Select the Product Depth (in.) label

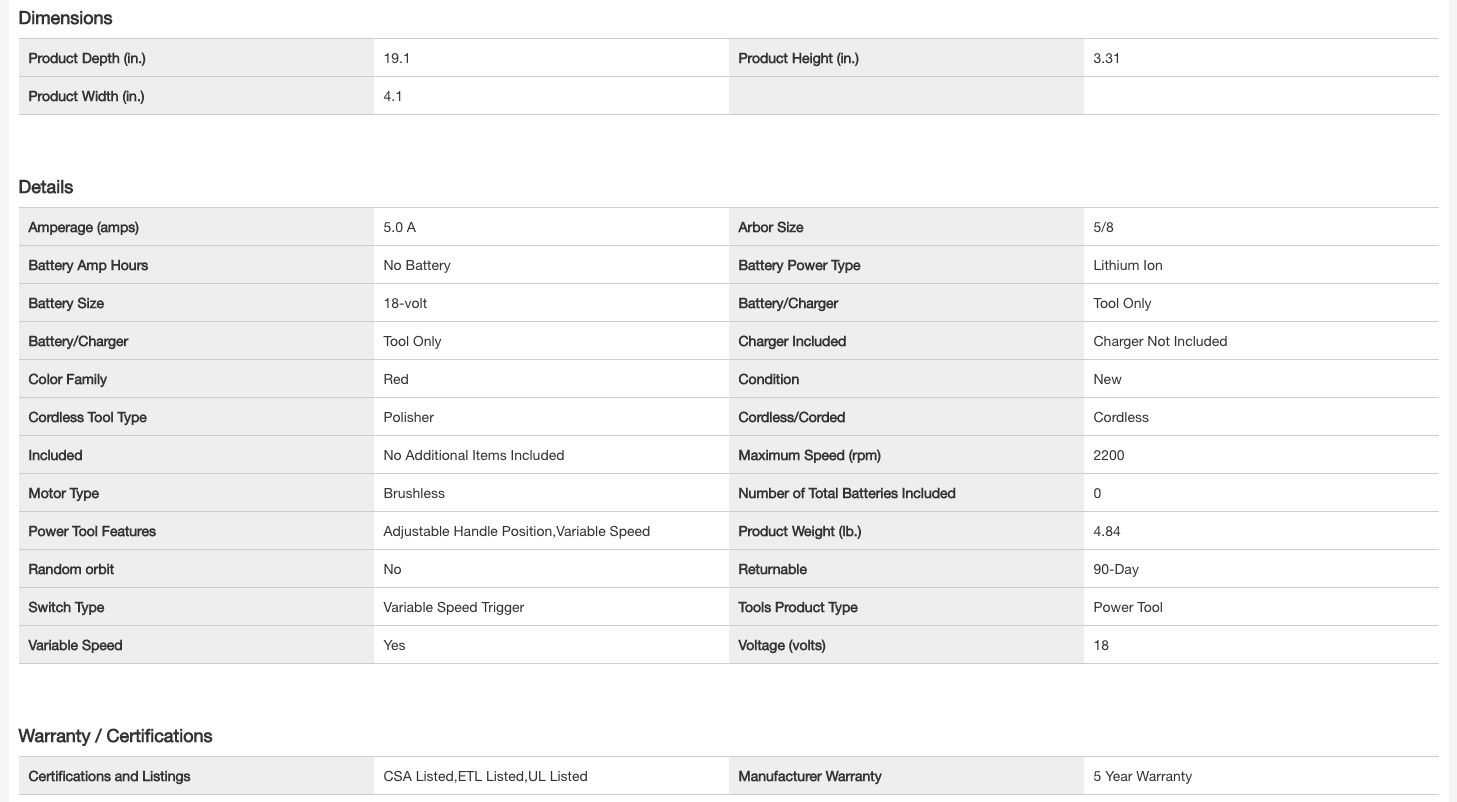coord(87,59)
